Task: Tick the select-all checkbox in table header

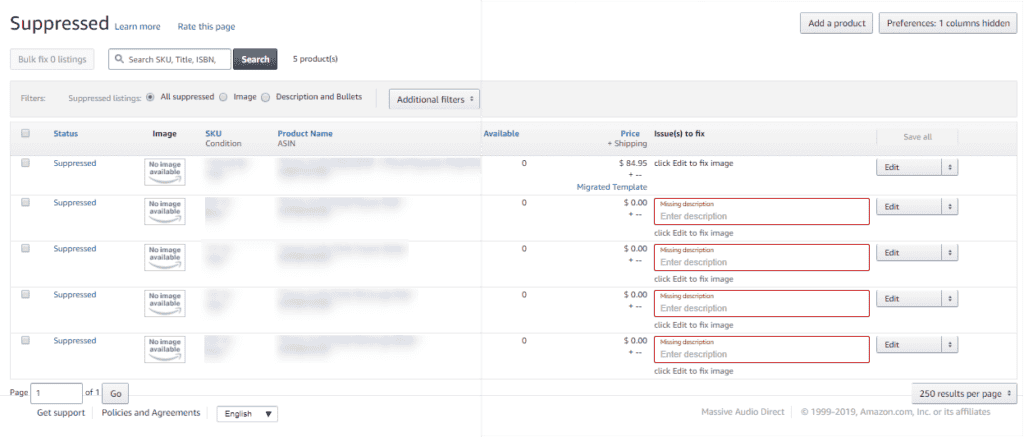Action: [x=26, y=133]
